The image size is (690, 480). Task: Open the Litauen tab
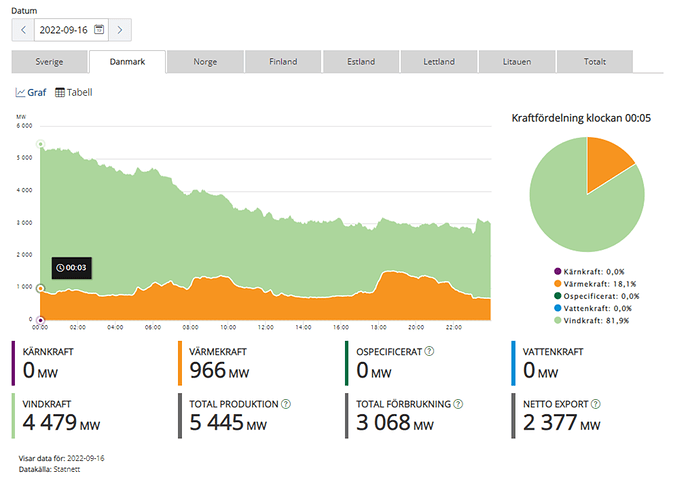517,62
